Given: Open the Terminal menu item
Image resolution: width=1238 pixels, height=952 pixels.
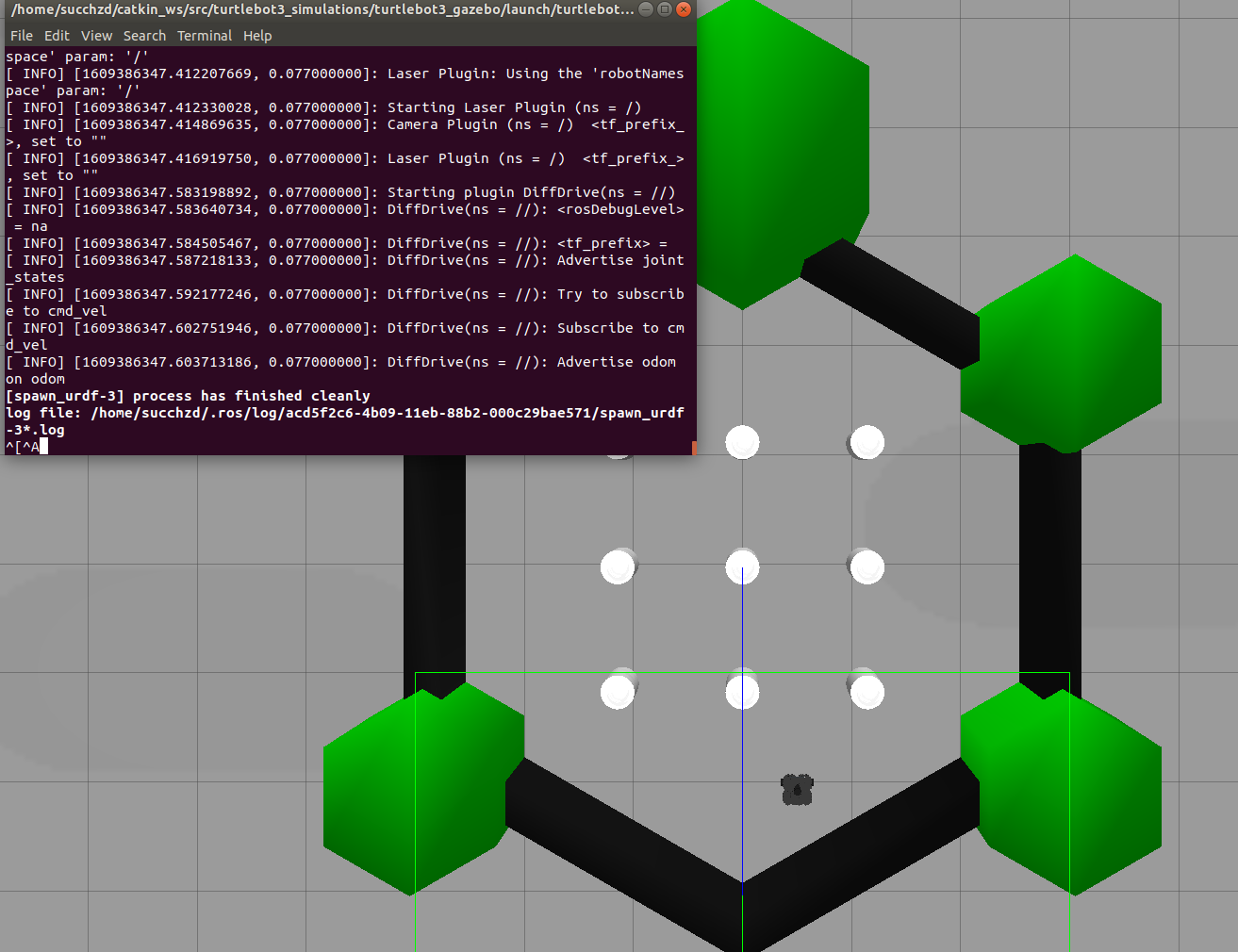Looking at the screenshot, I should coord(205,36).
